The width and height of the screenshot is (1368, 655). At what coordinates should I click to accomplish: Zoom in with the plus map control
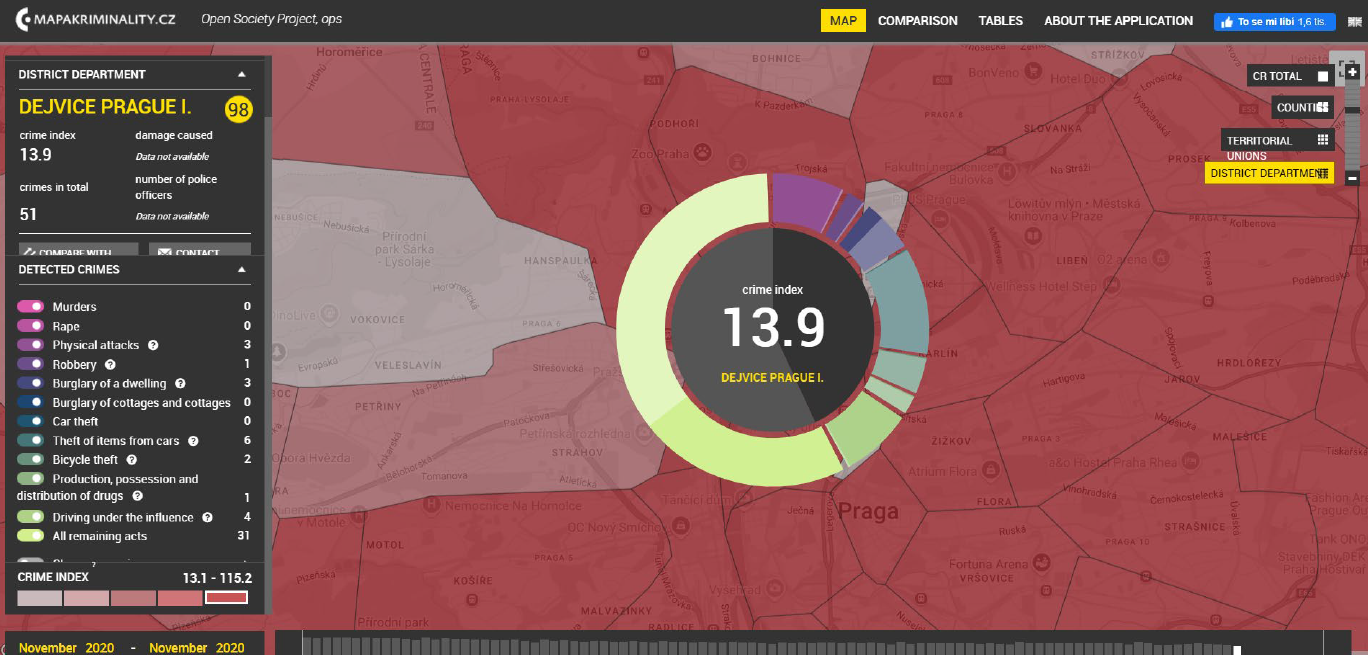(1352, 72)
